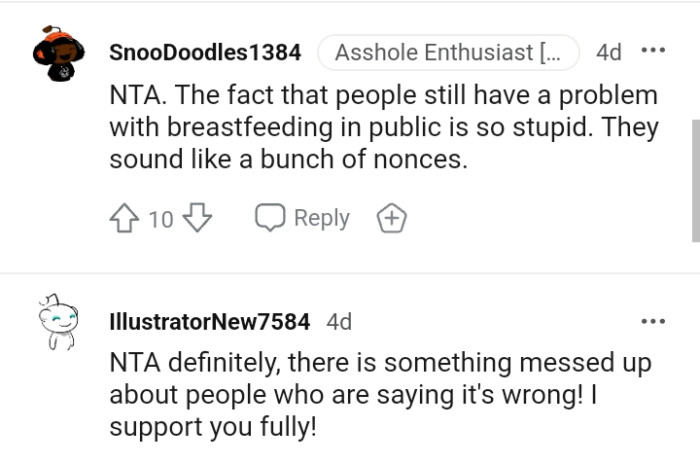The image size is (700, 464).
Task: Click the 'They sound like a bunch' line
Action: [288, 158]
